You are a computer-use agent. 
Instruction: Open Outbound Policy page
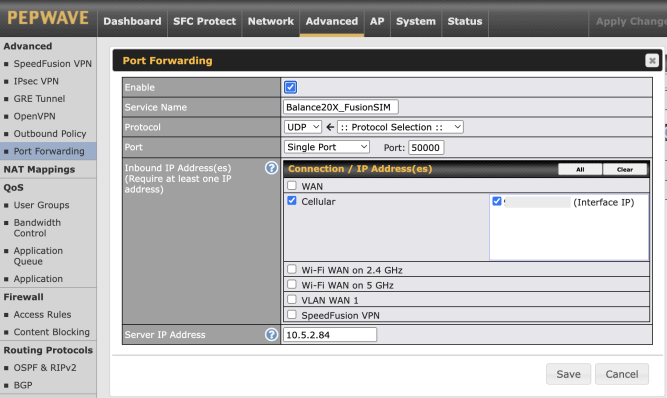[50, 134]
